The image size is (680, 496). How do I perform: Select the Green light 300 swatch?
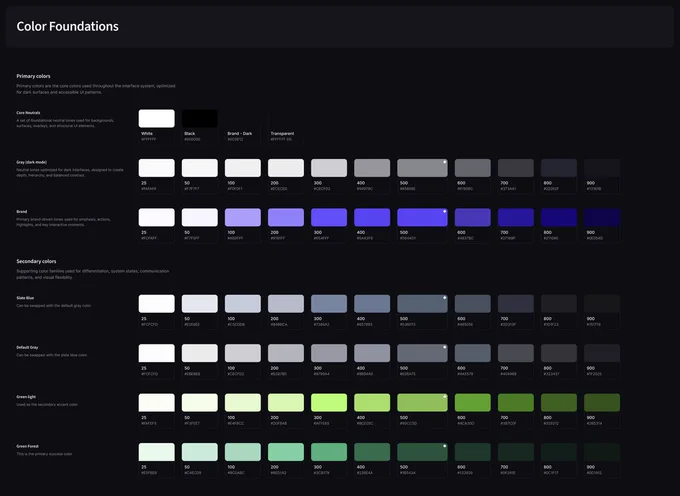coord(329,402)
